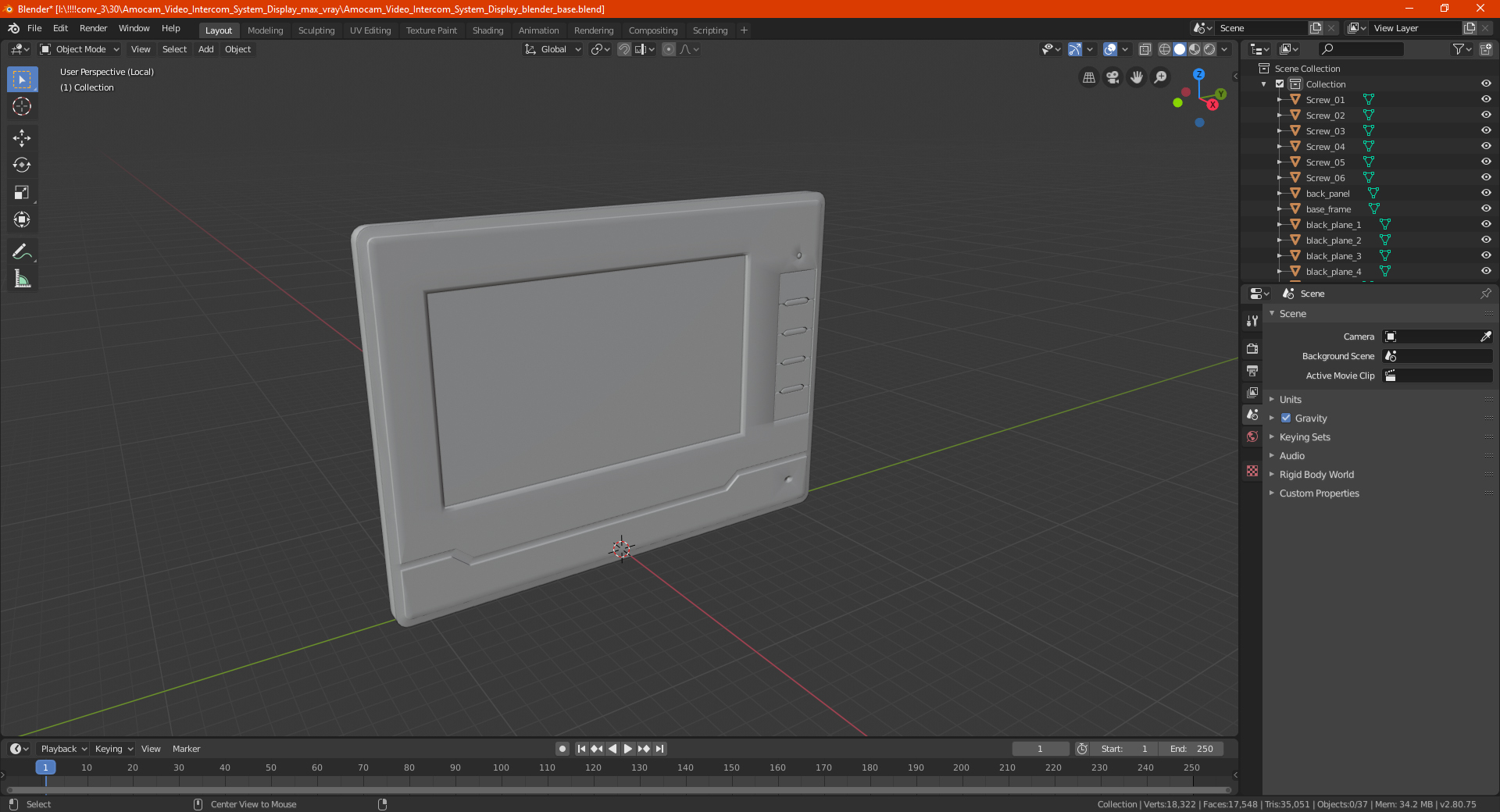The height and width of the screenshot is (812, 1500).
Task: Switch to UV Editing workspace tab
Action: click(x=370, y=30)
